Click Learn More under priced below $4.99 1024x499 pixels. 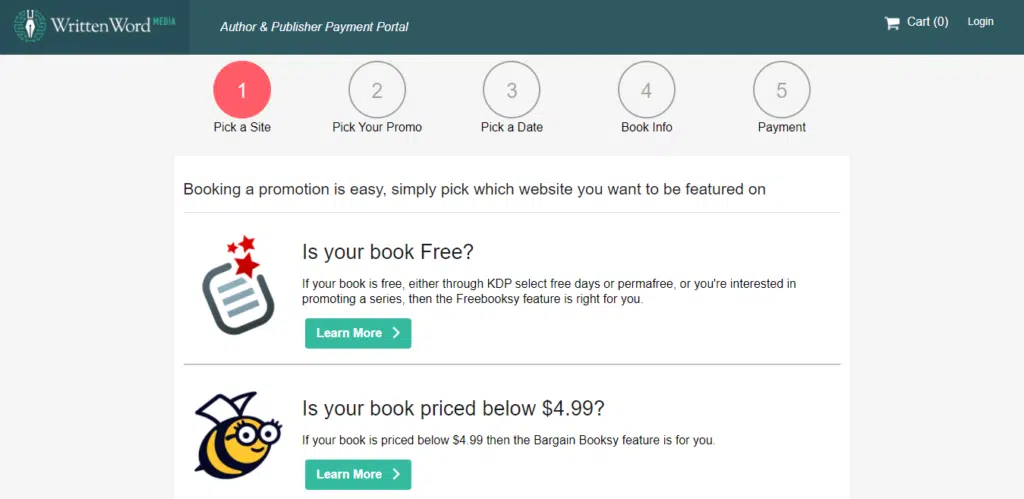(358, 474)
